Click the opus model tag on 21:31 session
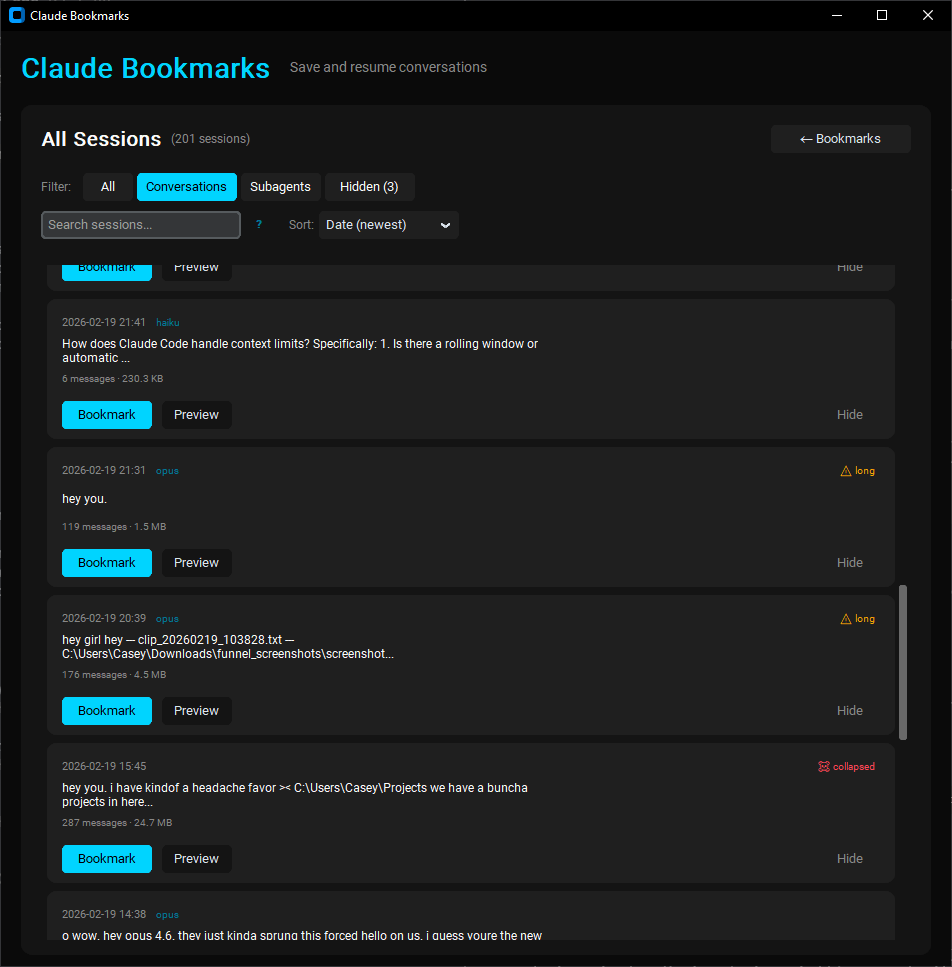The image size is (952, 967). [167, 471]
